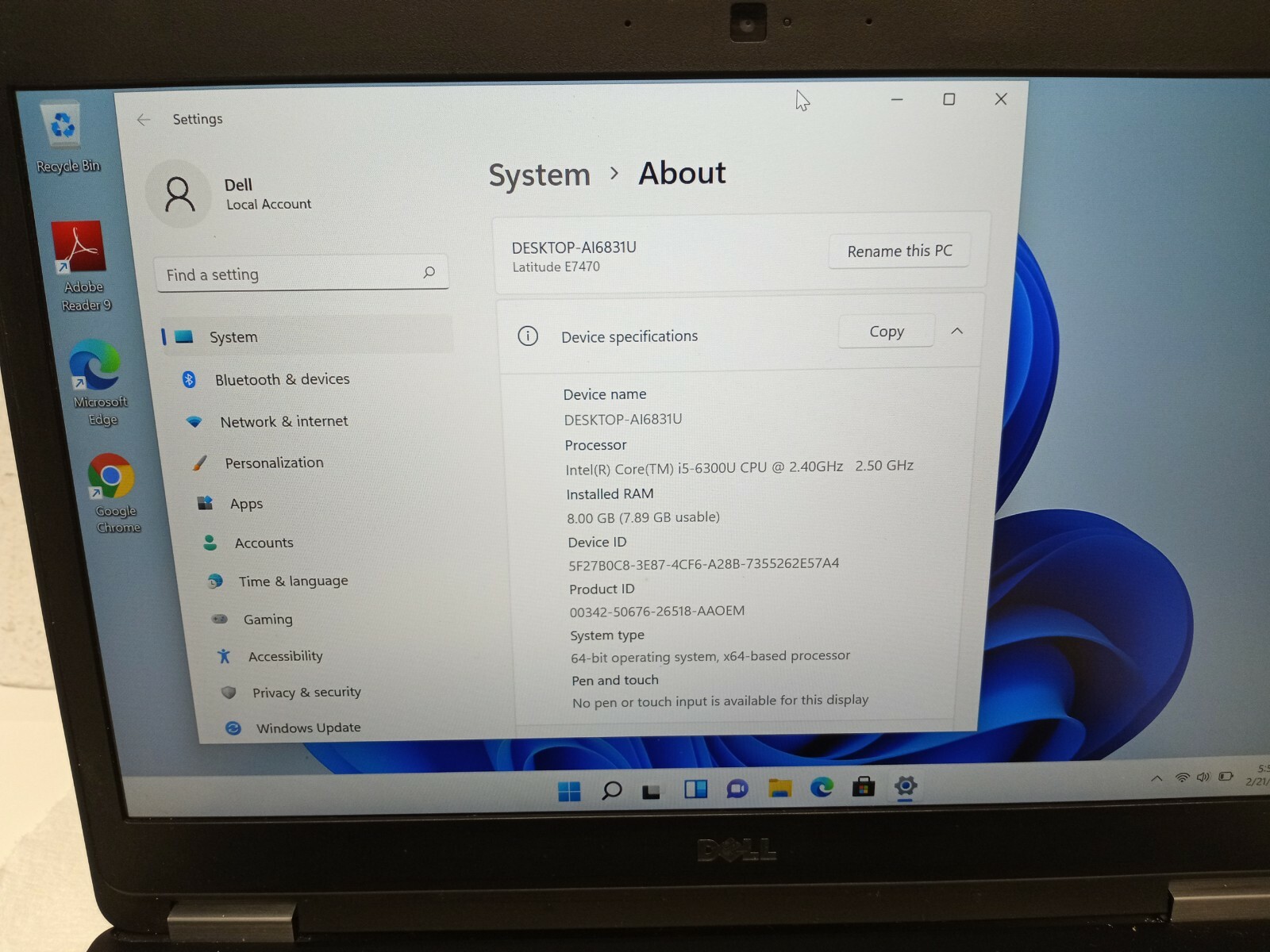This screenshot has width=1270, height=952.
Task: Click the 64-bit operating system text
Action: point(710,656)
